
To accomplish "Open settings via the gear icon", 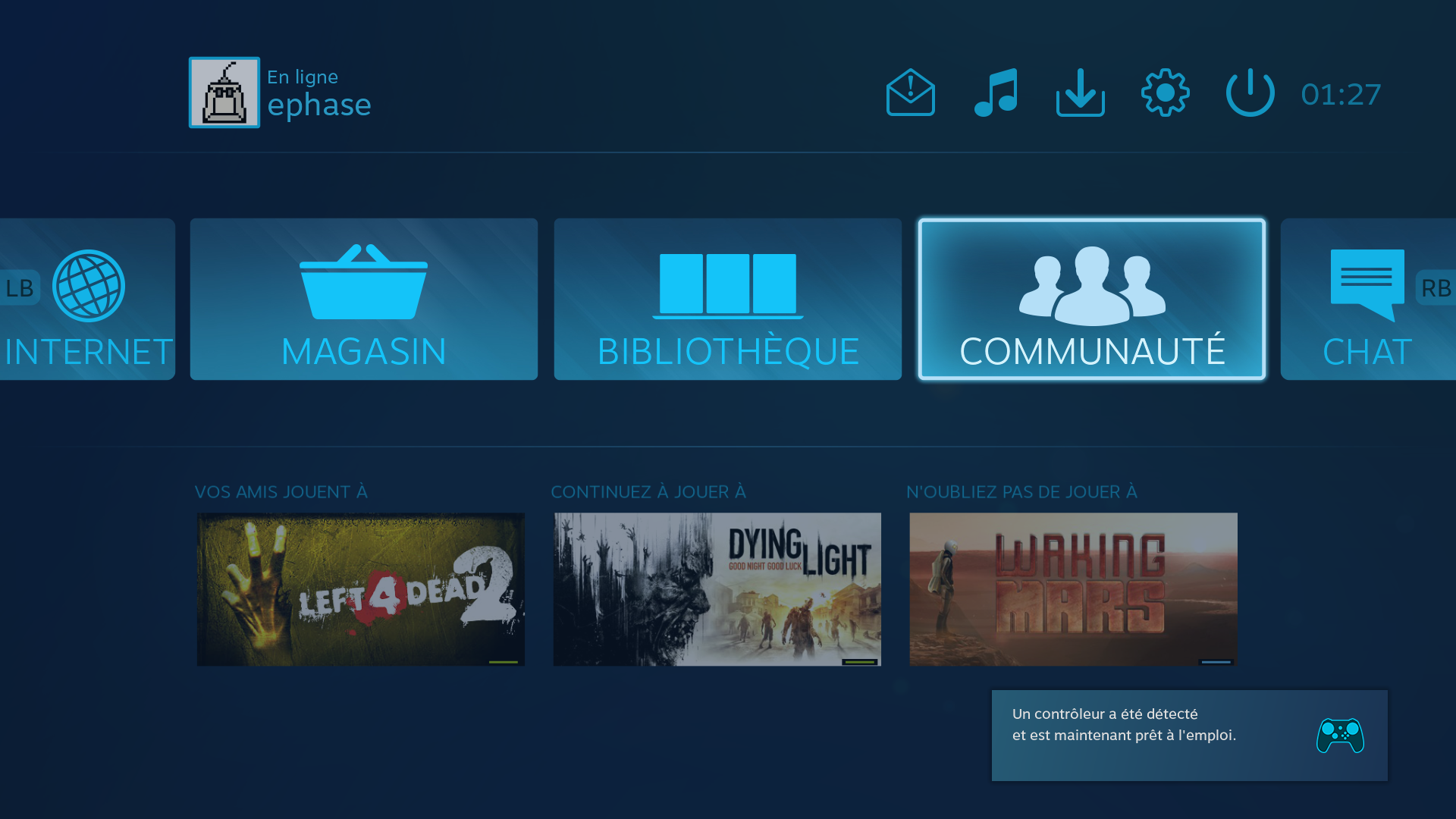I will click(1165, 93).
